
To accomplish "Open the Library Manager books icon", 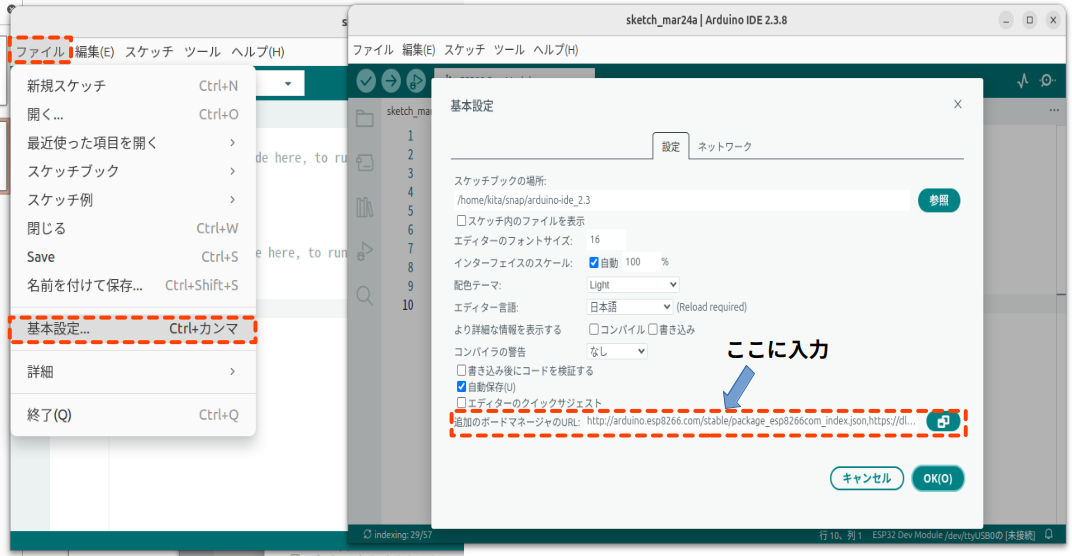I will point(364,207).
